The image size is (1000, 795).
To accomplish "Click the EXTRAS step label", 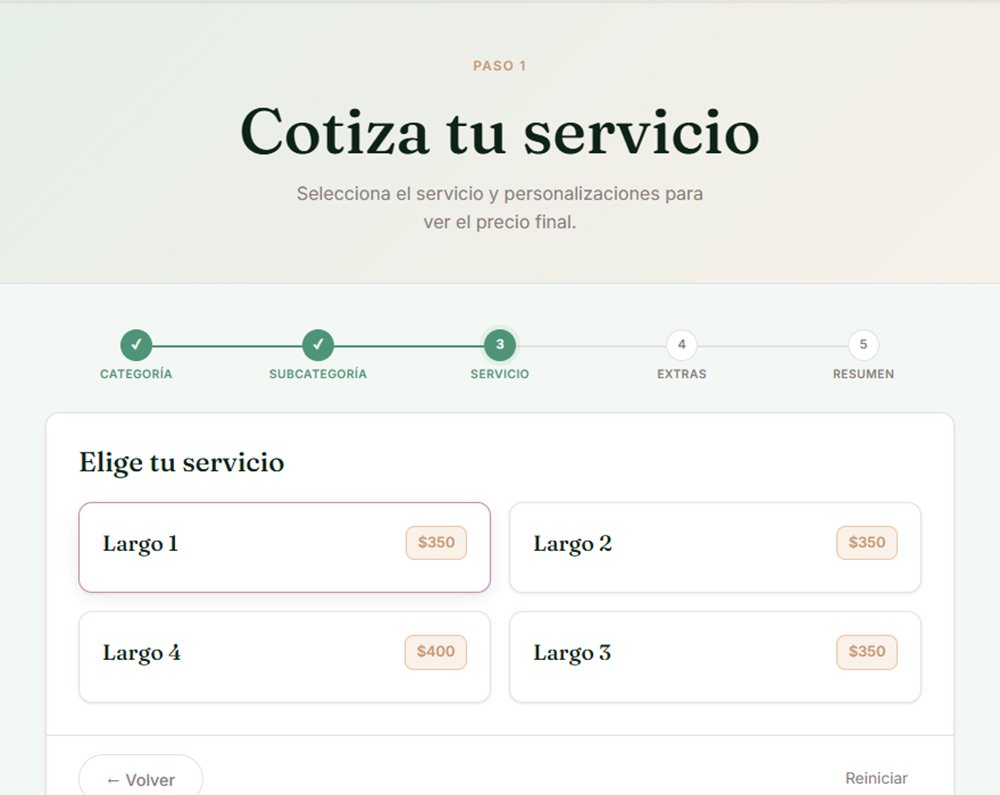I will tap(682, 374).
